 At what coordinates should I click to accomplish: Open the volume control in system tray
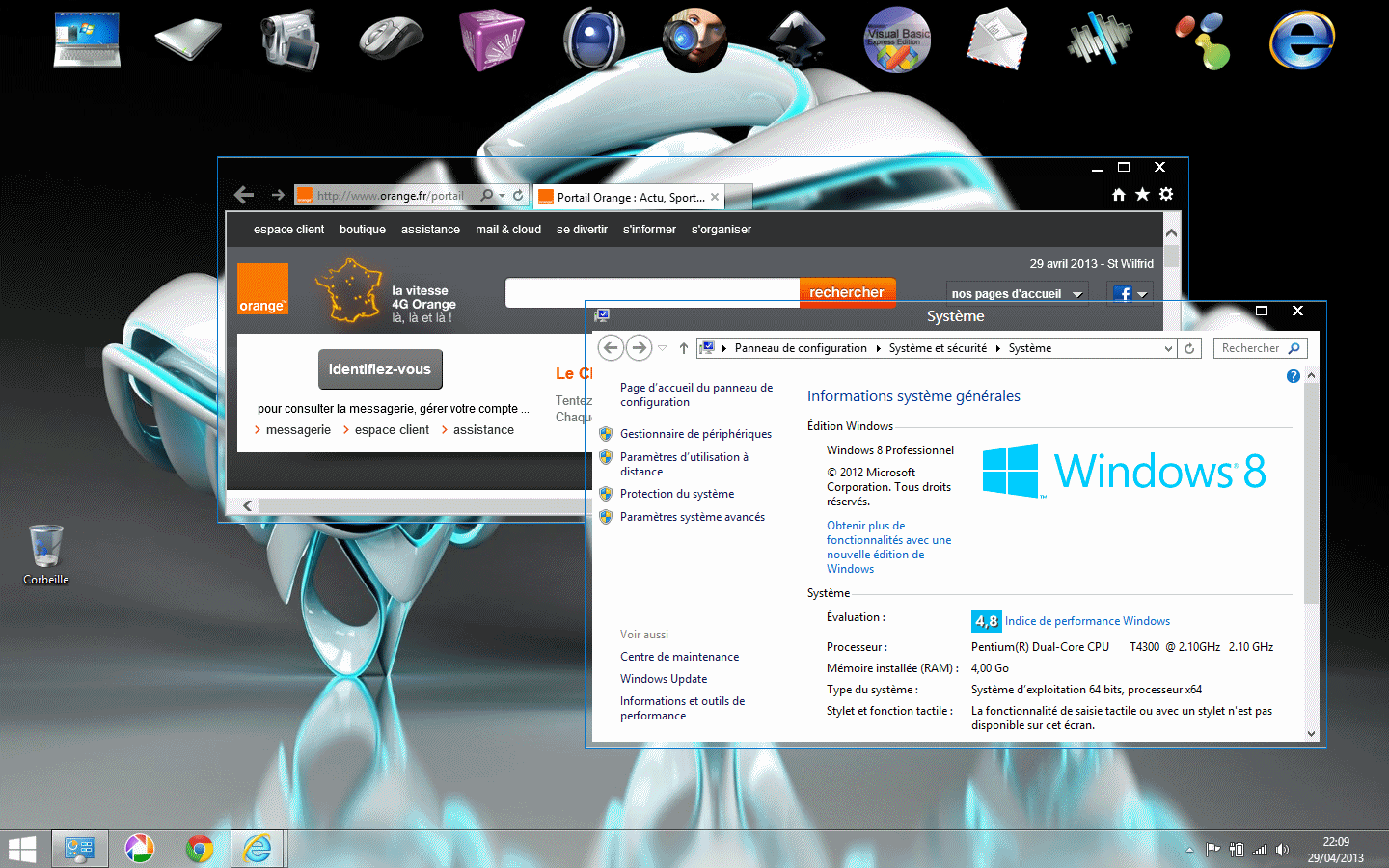pos(1282,850)
